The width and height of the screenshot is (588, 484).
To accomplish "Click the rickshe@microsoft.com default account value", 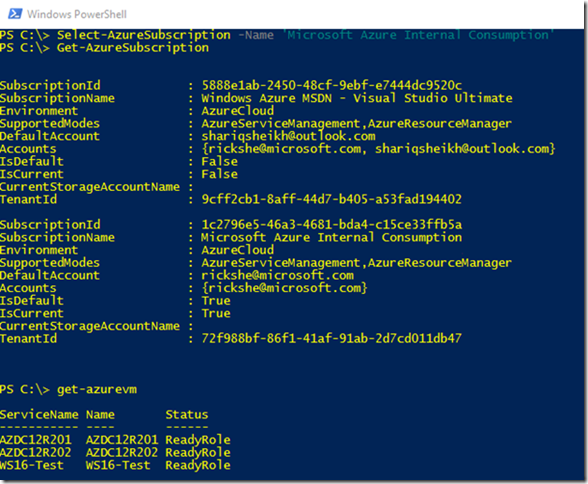I will [x=278, y=276].
